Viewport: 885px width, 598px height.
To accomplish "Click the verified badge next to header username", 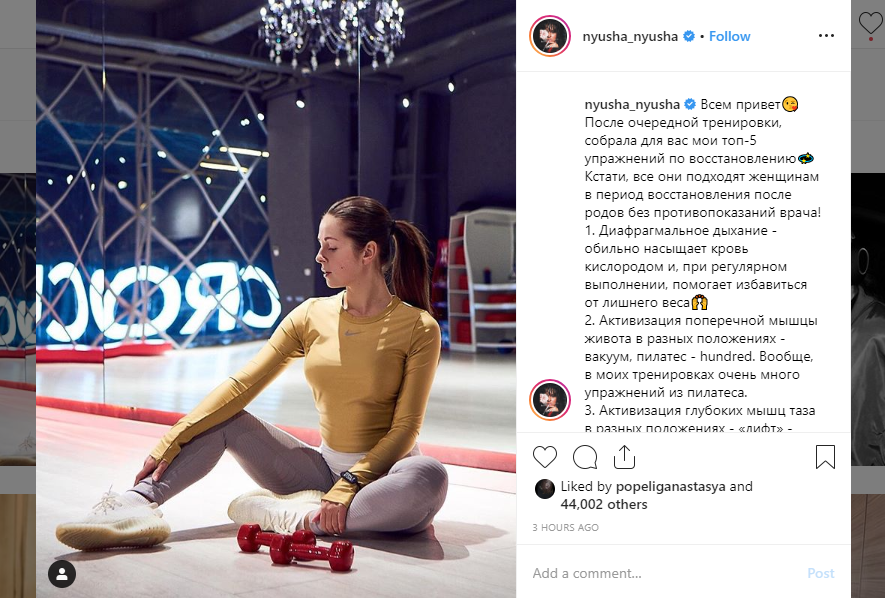I will (x=689, y=36).
